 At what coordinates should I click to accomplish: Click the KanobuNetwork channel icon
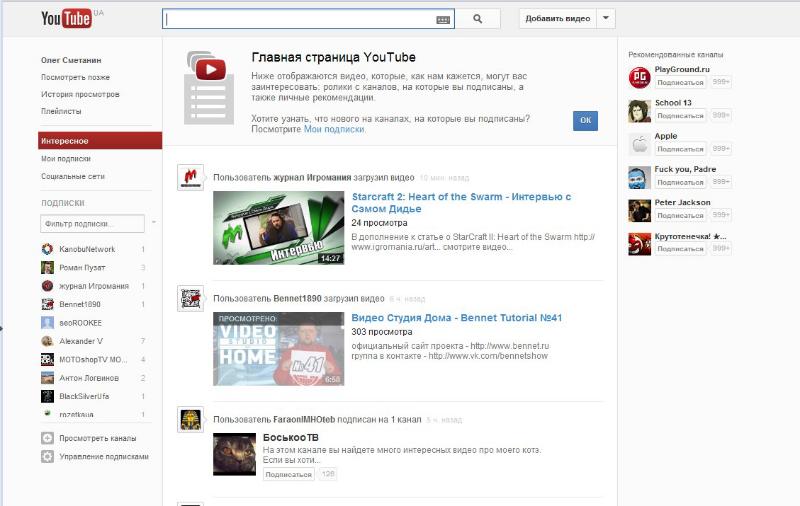click(47, 249)
